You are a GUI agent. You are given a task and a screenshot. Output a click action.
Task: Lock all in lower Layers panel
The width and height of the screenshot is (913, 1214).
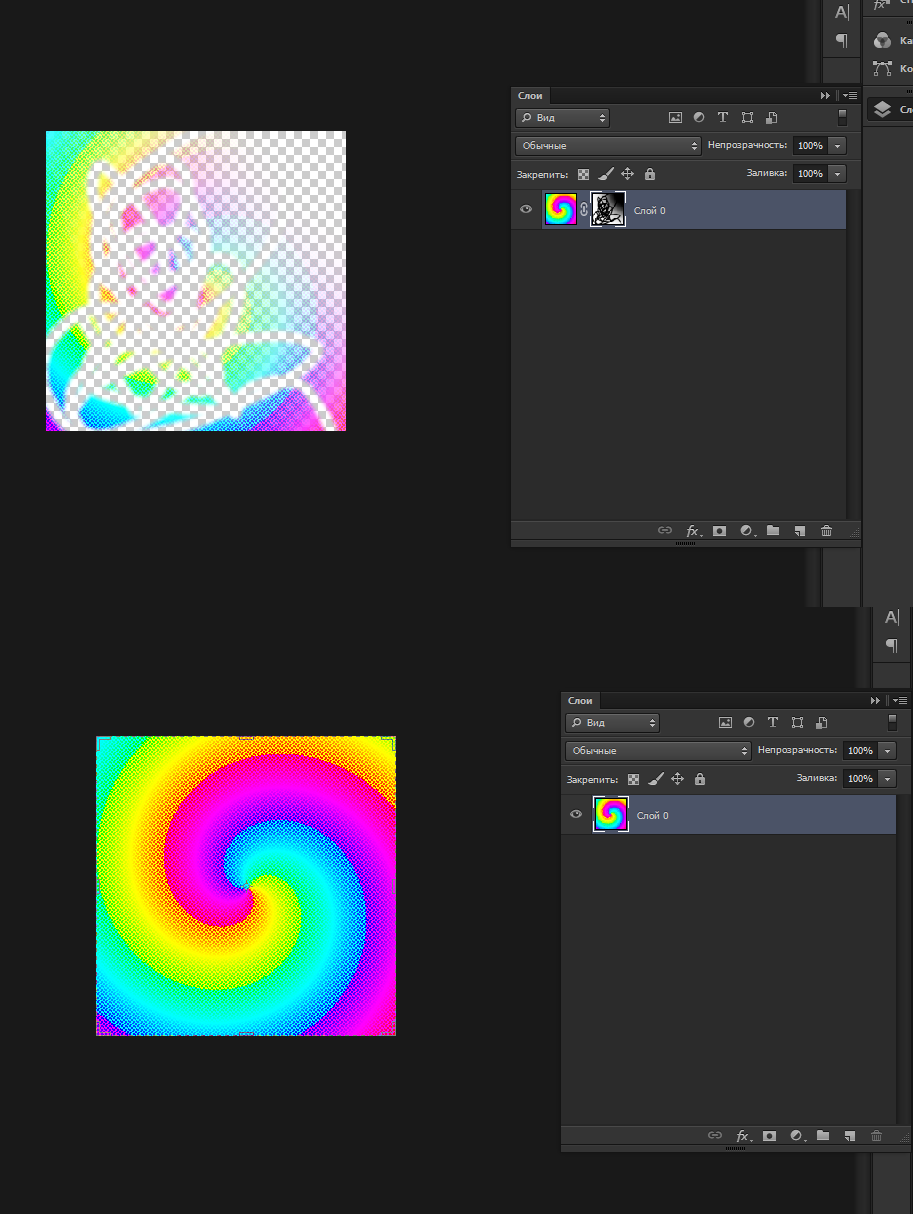click(700, 779)
